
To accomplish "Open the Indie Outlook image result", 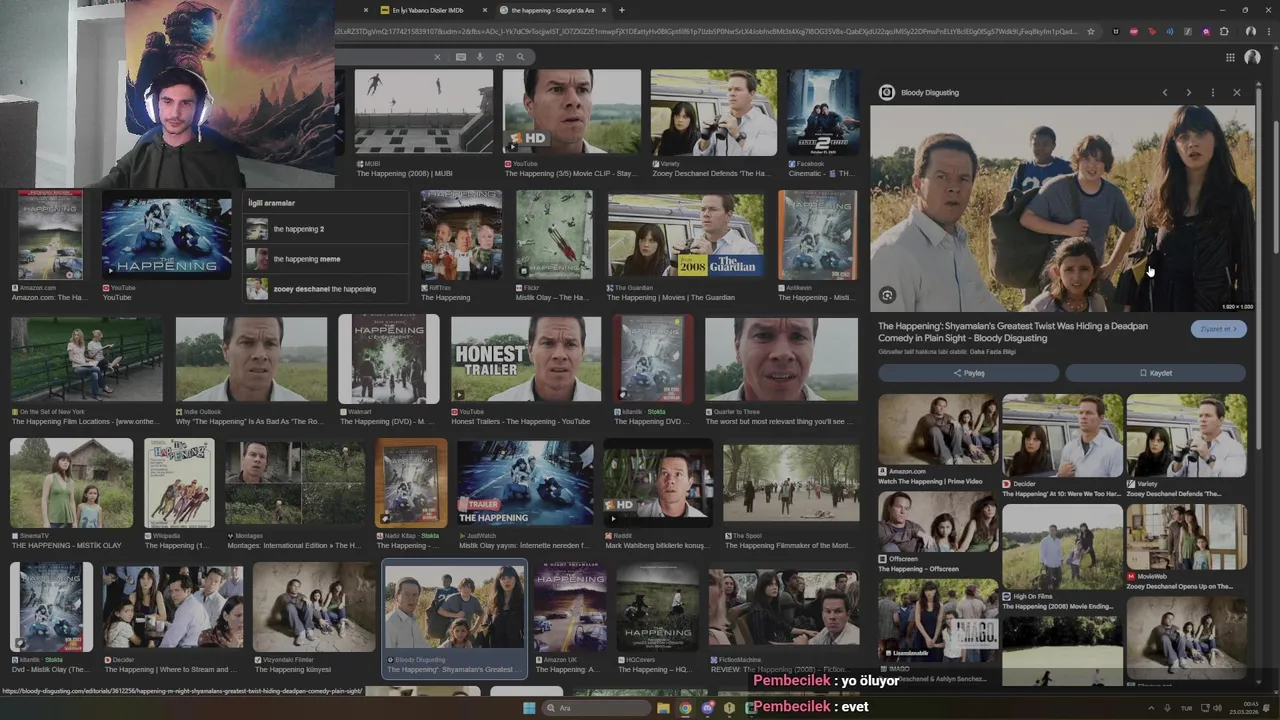I will tap(251, 360).
